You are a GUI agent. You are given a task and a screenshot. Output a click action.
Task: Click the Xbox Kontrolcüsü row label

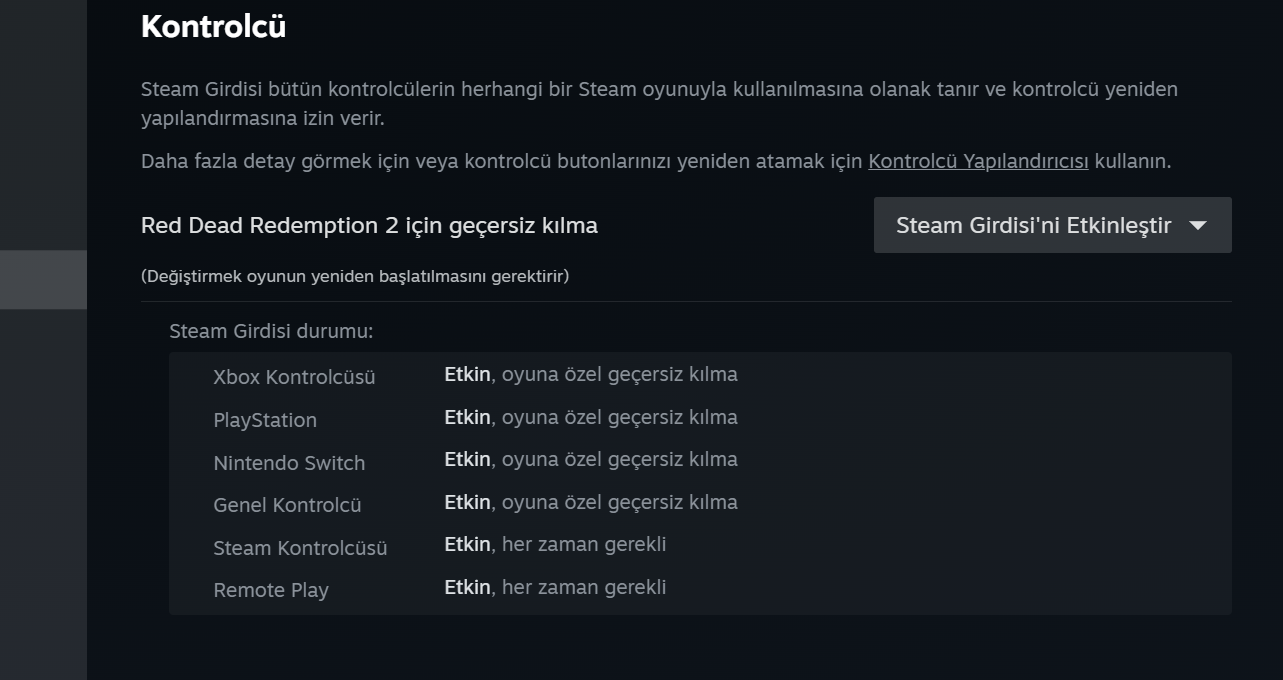click(x=294, y=377)
